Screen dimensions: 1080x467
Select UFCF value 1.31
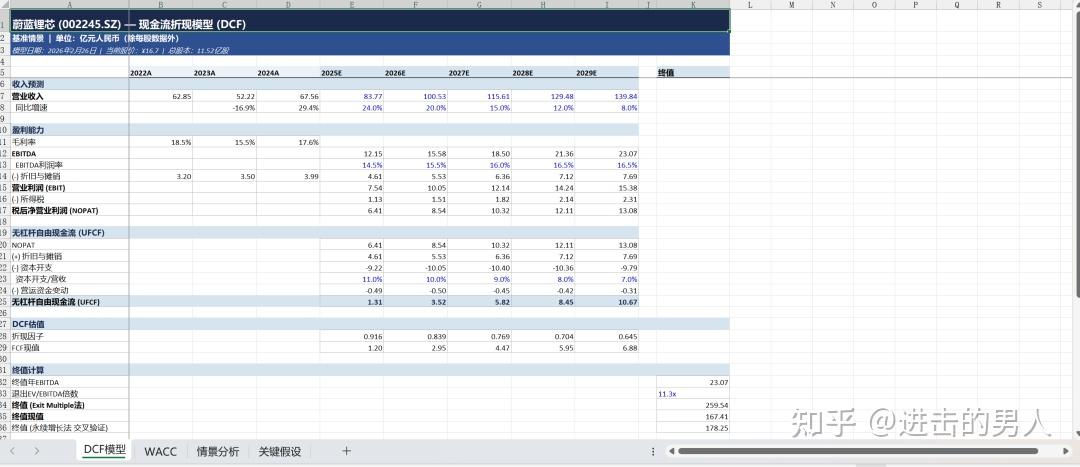pyautogui.click(x=352, y=302)
